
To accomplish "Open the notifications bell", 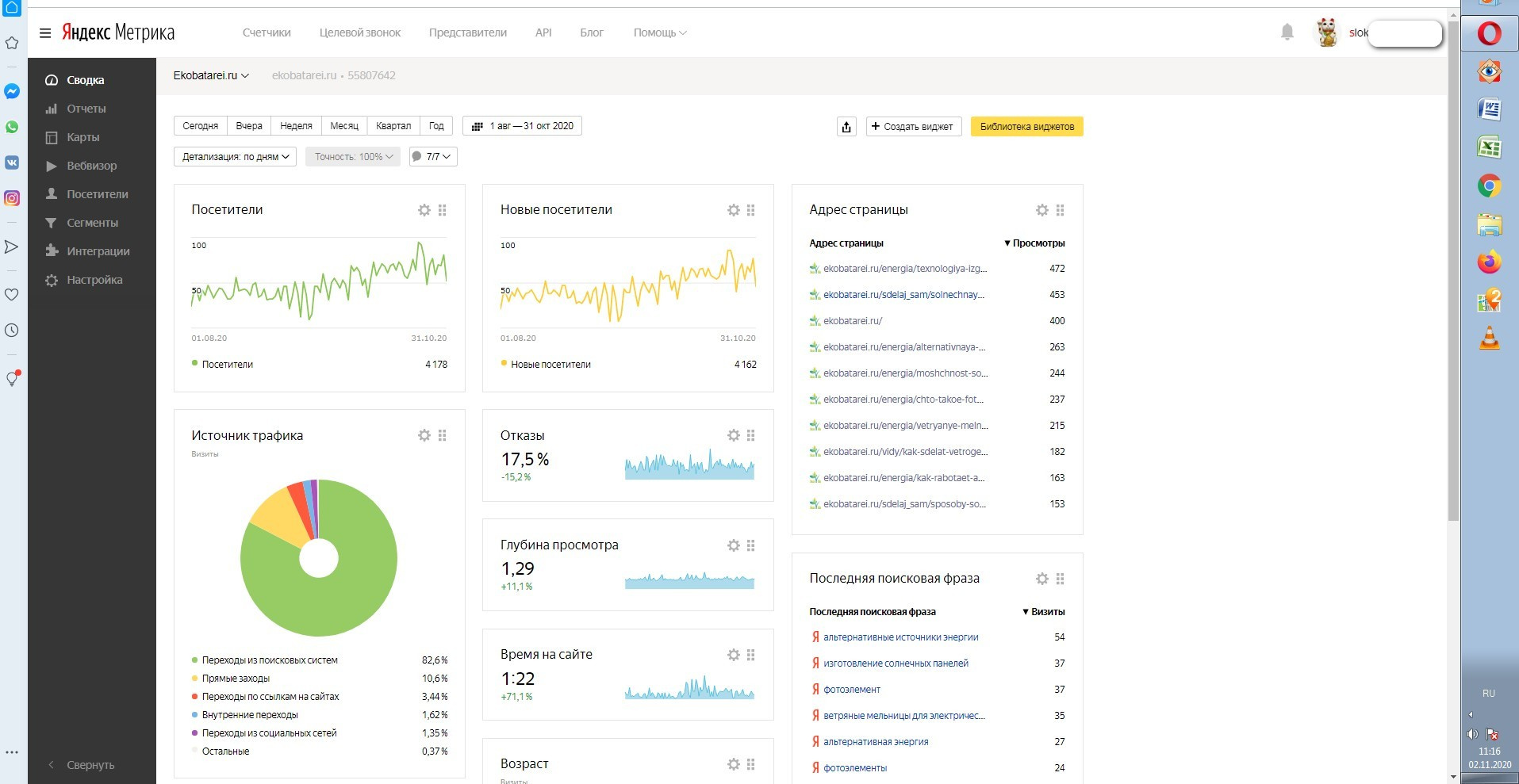I will coord(1287,32).
